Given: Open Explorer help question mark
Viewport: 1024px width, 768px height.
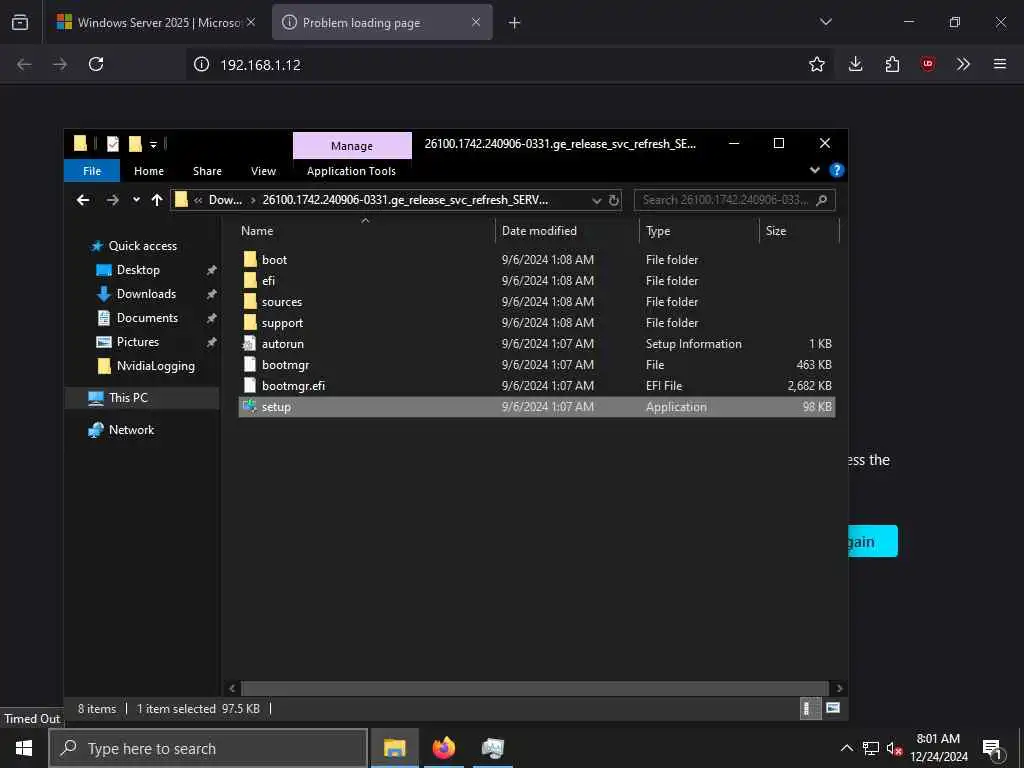Looking at the screenshot, I should [837, 170].
